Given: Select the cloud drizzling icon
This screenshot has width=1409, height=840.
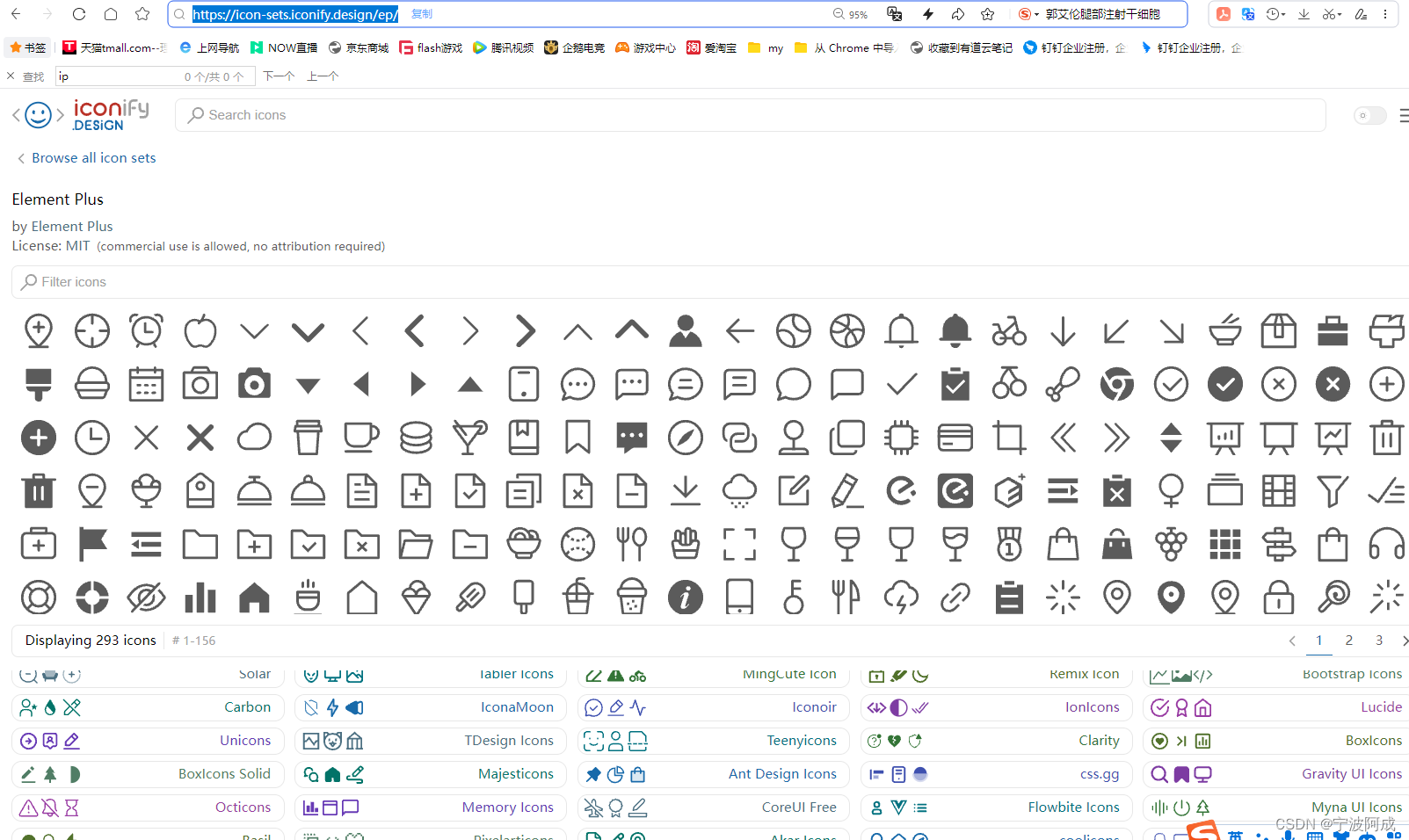Looking at the screenshot, I should click(x=739, y=491).
